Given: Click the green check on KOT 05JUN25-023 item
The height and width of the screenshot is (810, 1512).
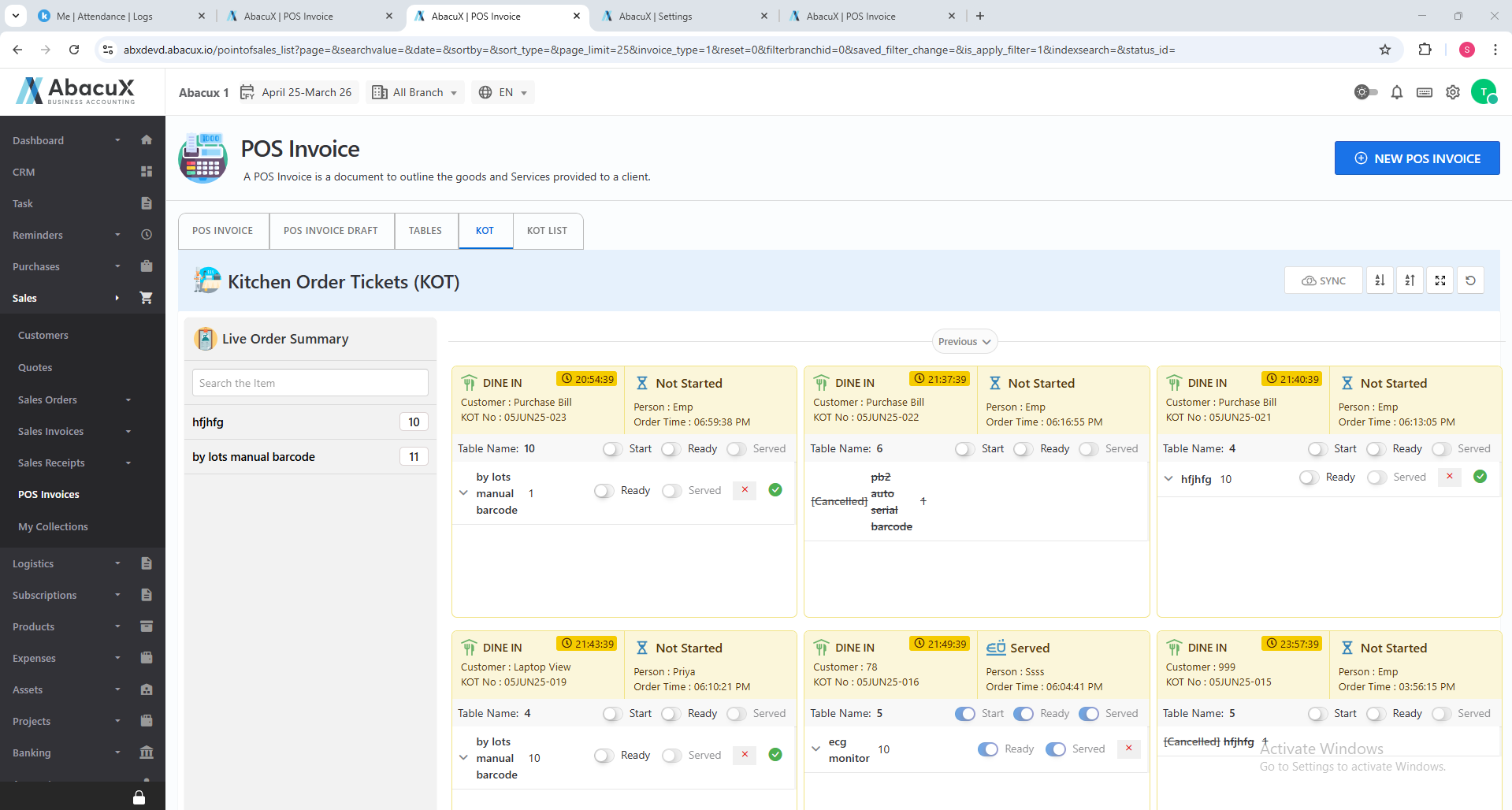Looking at the screenshot, I should point(775,490).
